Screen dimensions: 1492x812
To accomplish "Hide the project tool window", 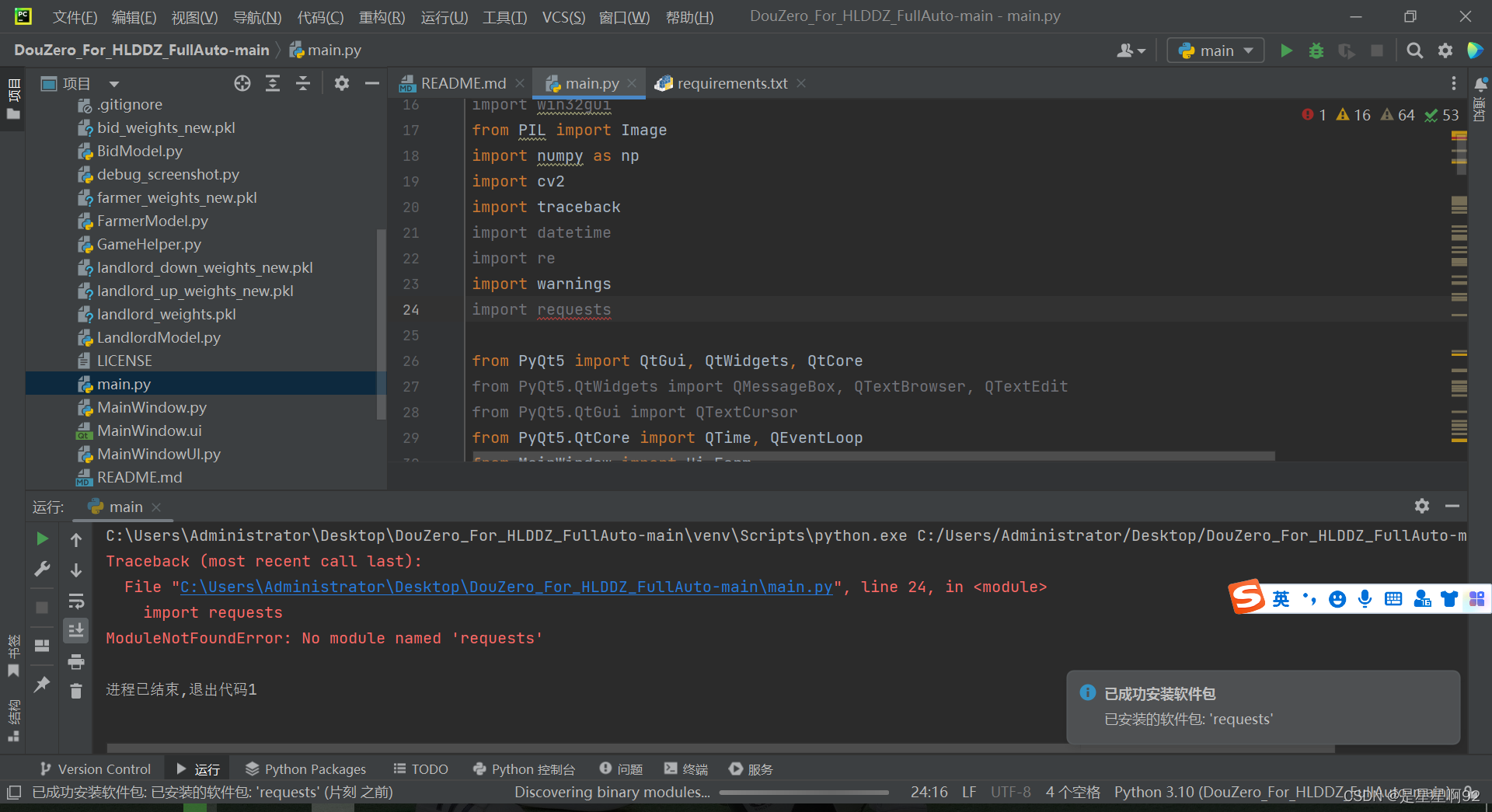I will point(372,83).
